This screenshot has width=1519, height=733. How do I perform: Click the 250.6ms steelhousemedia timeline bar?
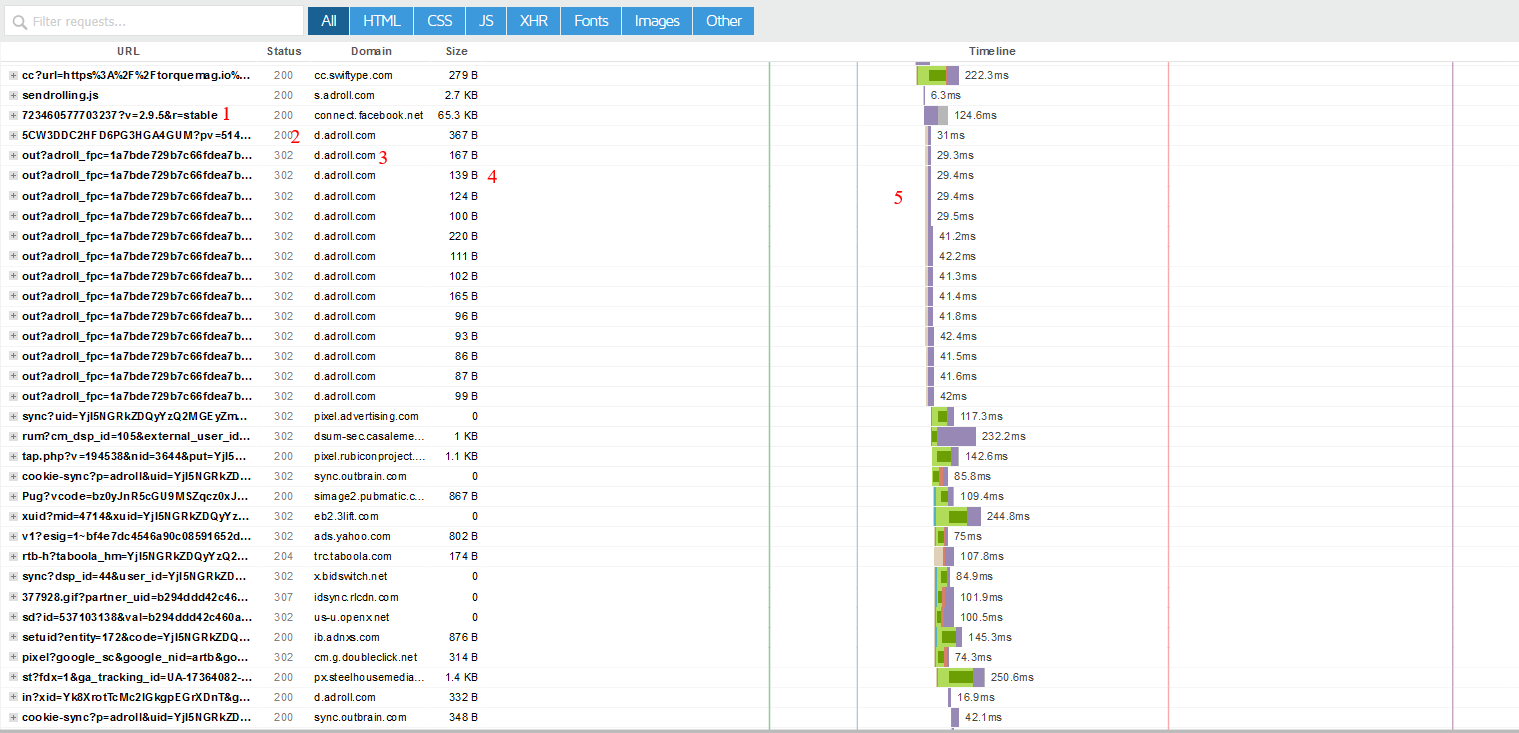coord(960,677)
